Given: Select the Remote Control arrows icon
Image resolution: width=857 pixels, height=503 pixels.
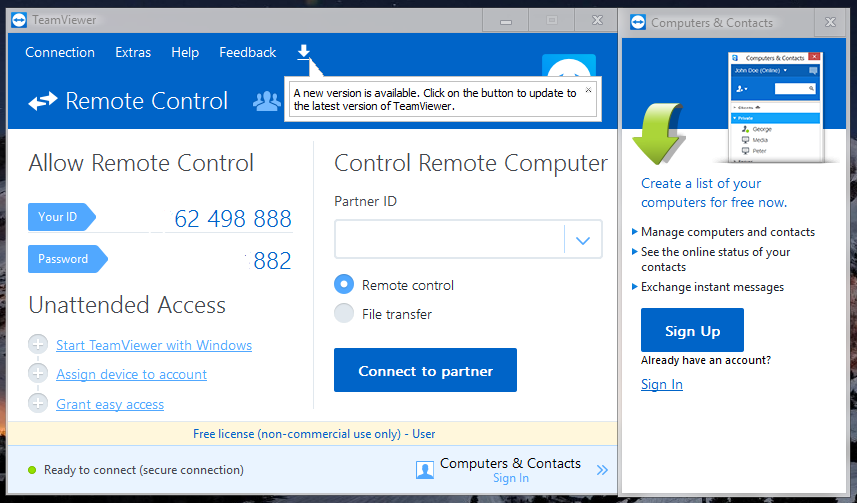Looking at the screenshot, I should point(43,101).
